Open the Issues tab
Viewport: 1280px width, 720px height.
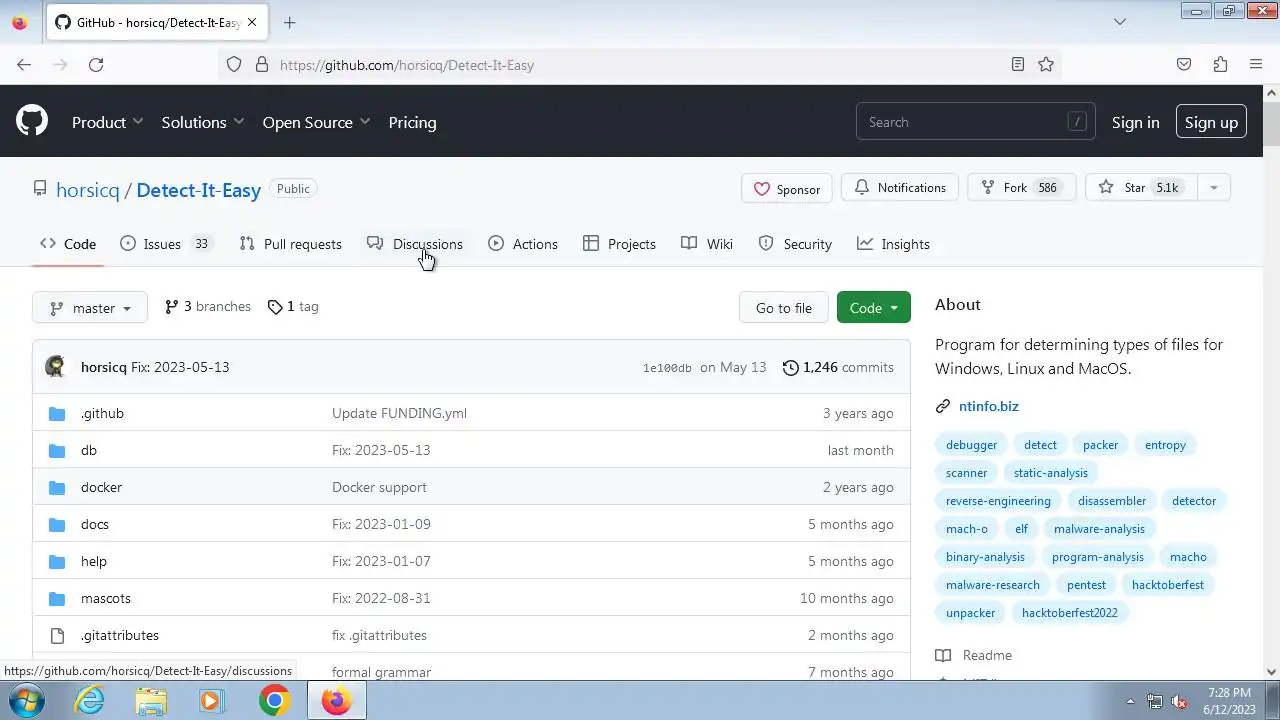click(166, 244)
